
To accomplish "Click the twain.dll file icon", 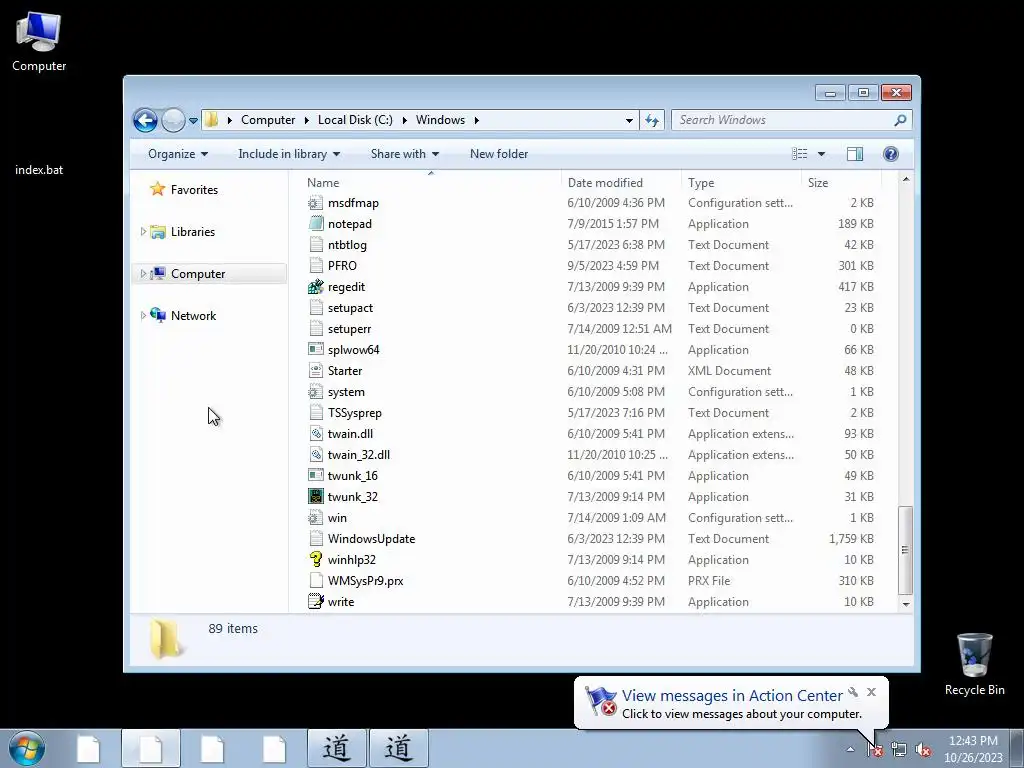I will click(x=315, y=434).
